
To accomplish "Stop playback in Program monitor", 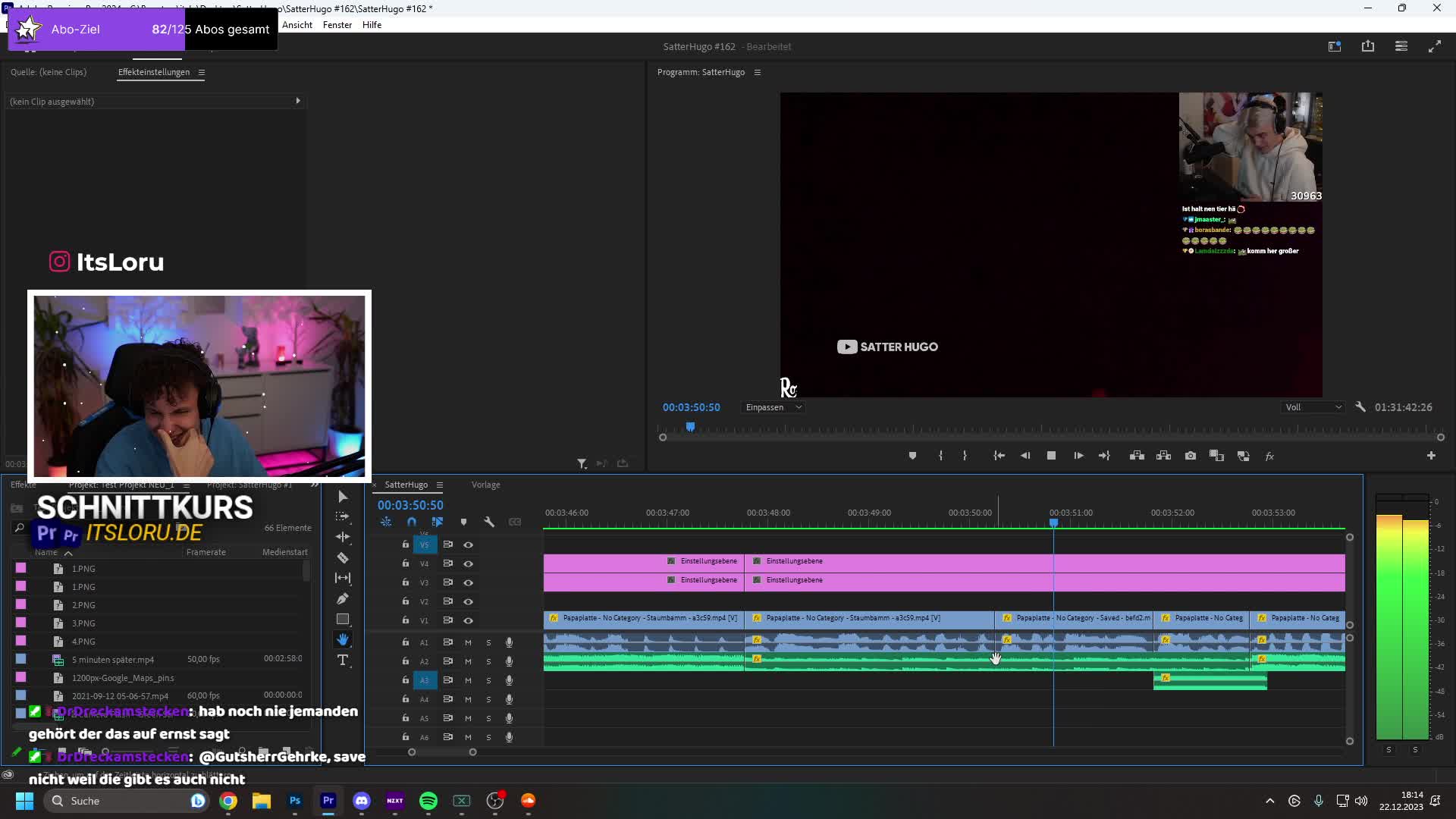I will pos(1051,456).
